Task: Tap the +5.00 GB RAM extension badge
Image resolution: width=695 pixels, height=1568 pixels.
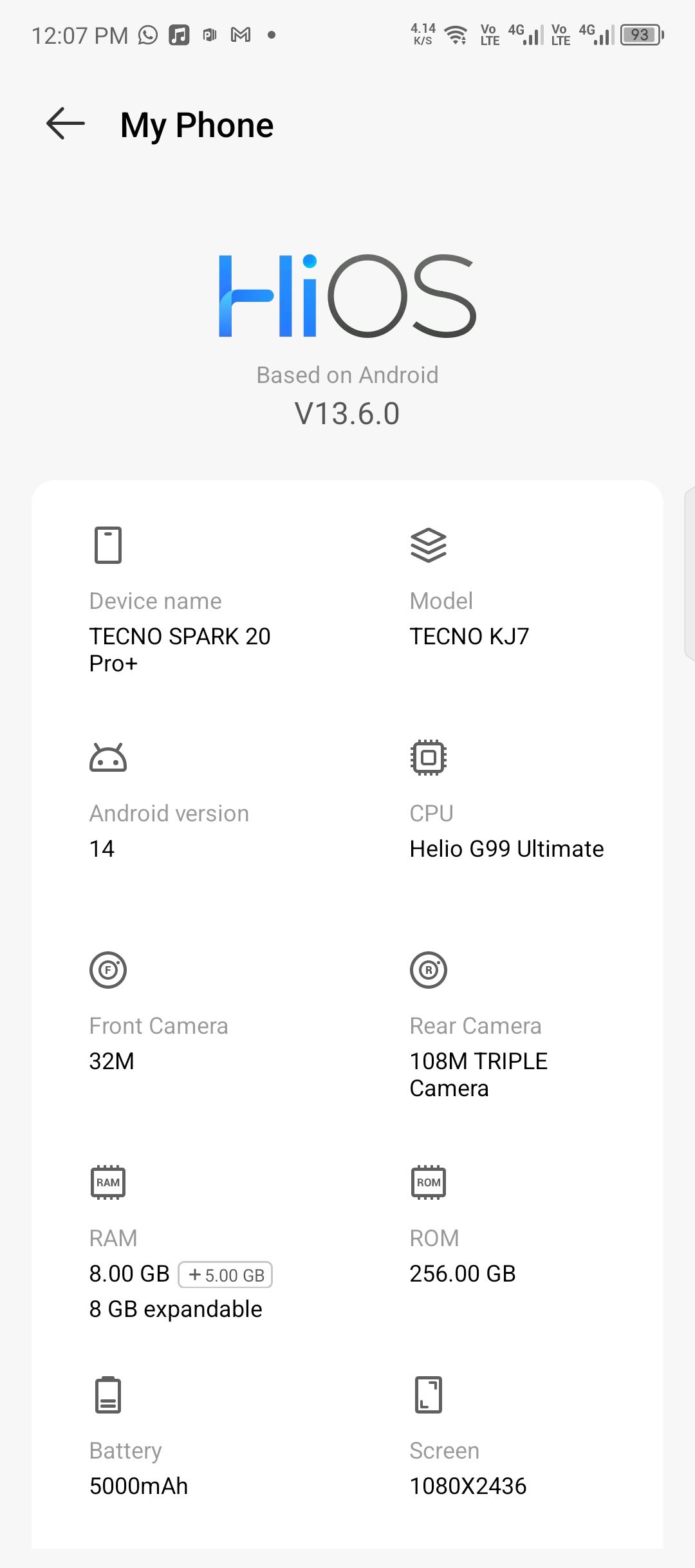Action: pyautogui.click(x=226, y=1275)
